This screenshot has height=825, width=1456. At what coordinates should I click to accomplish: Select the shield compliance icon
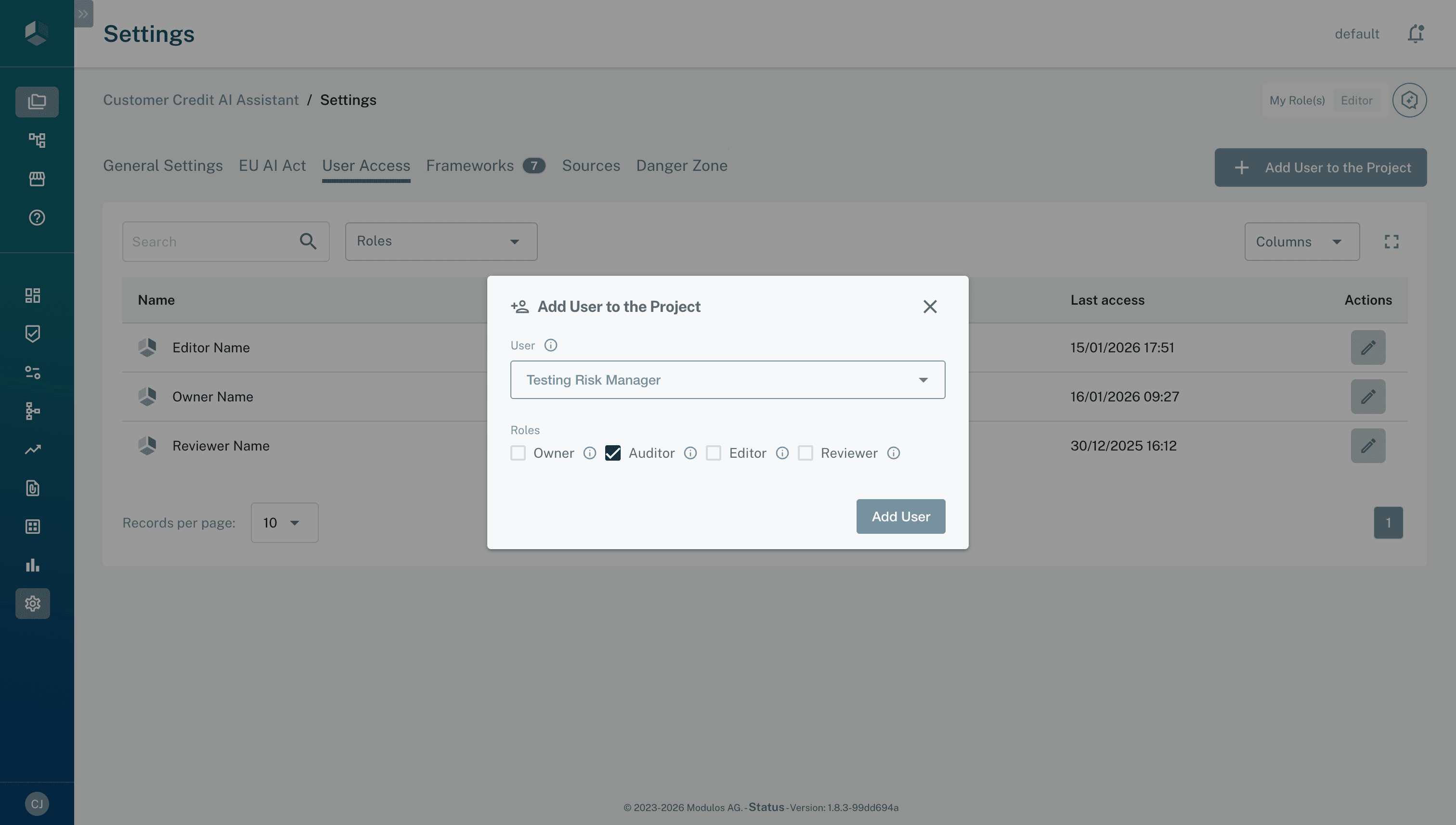pos(32,334)
